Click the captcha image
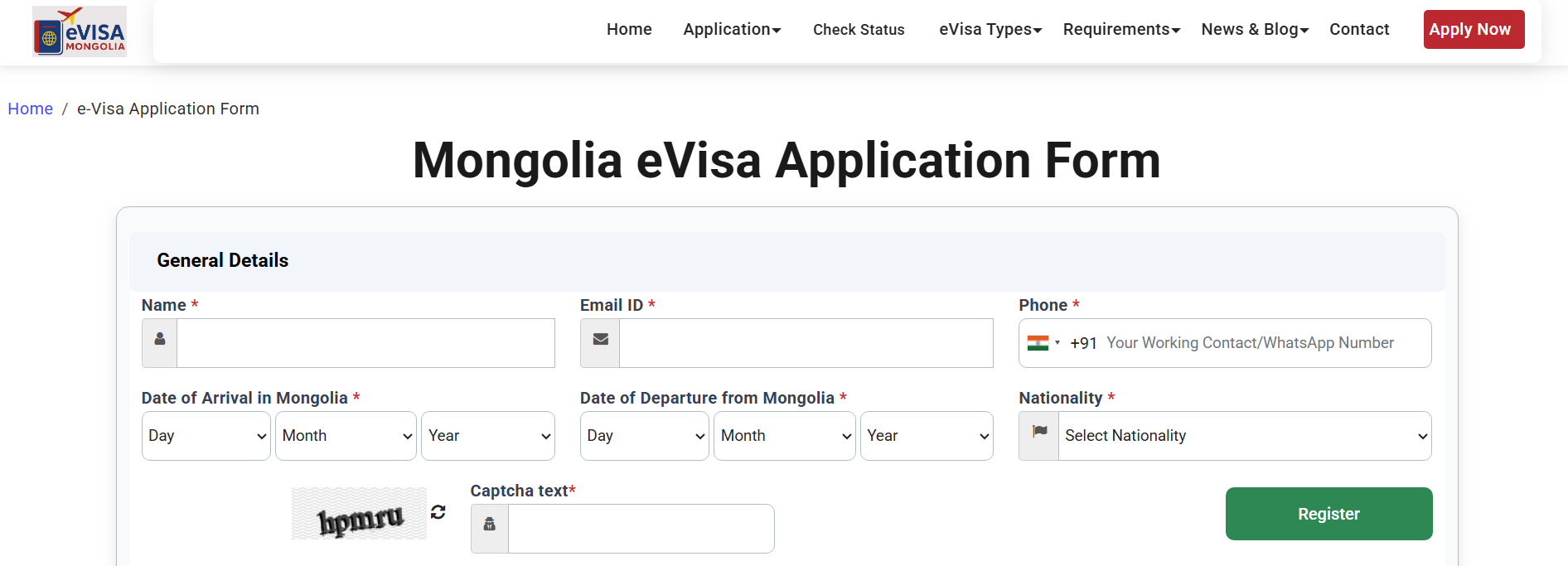 [x=359, y=514]
